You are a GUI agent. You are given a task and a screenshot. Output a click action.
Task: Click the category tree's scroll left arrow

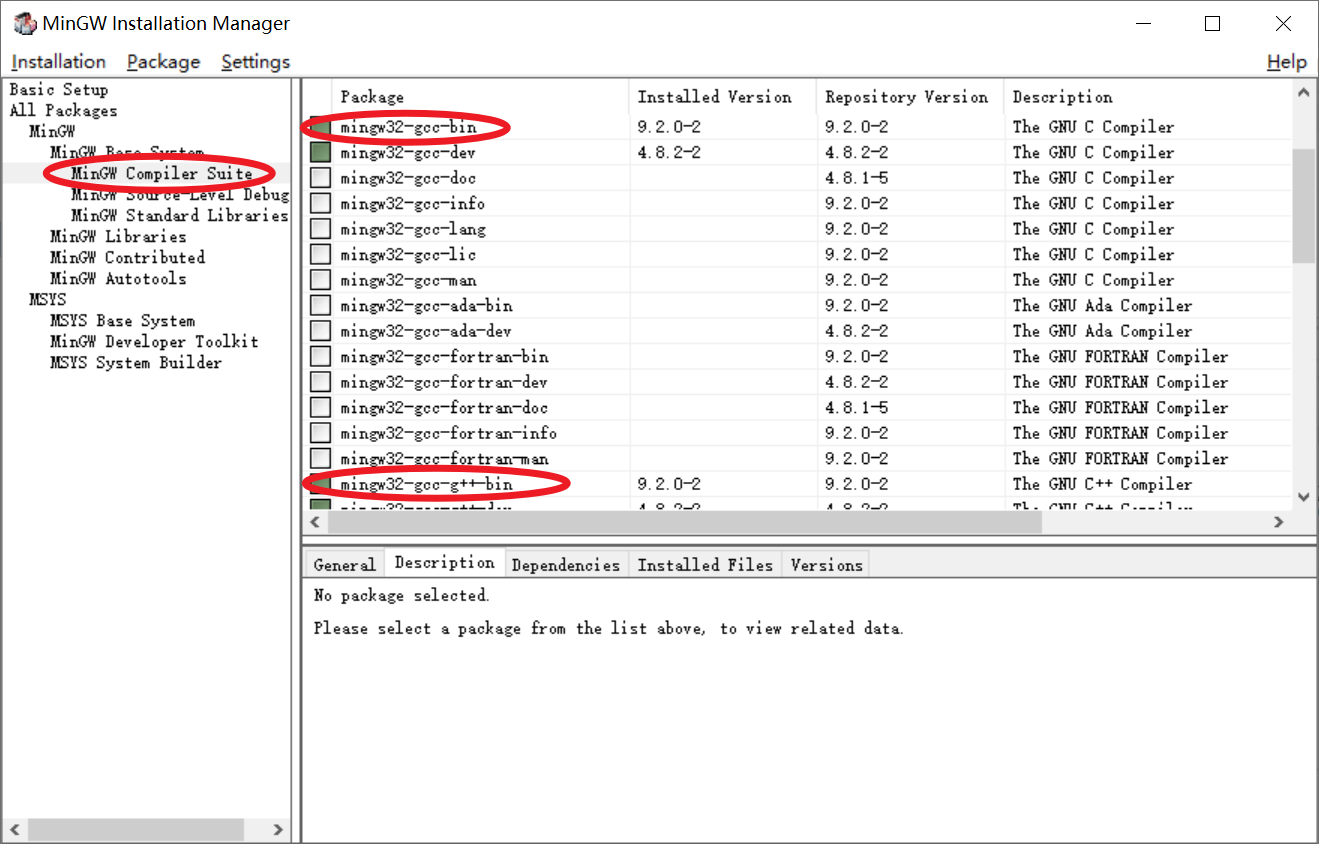click(x=15, y=830)
